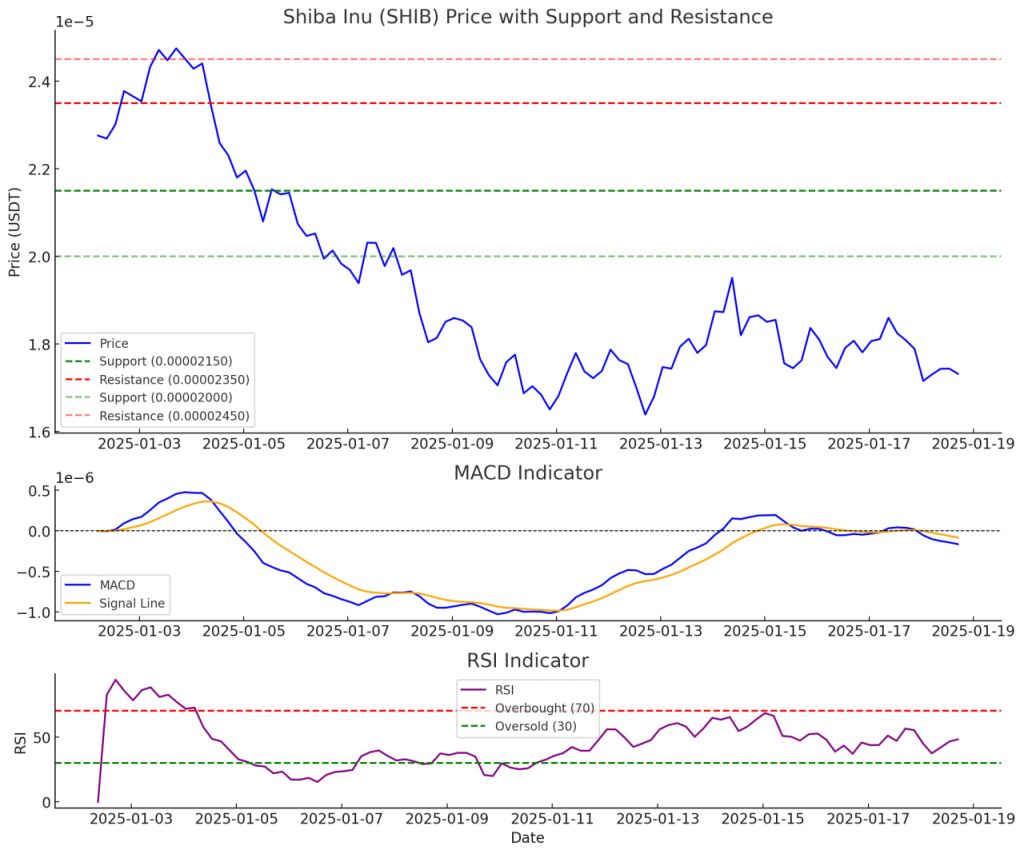This screenshot has height=854, width=1024.
Task: Click 2025-01-03 under the MACD chart
Action: tap(139, 631)
